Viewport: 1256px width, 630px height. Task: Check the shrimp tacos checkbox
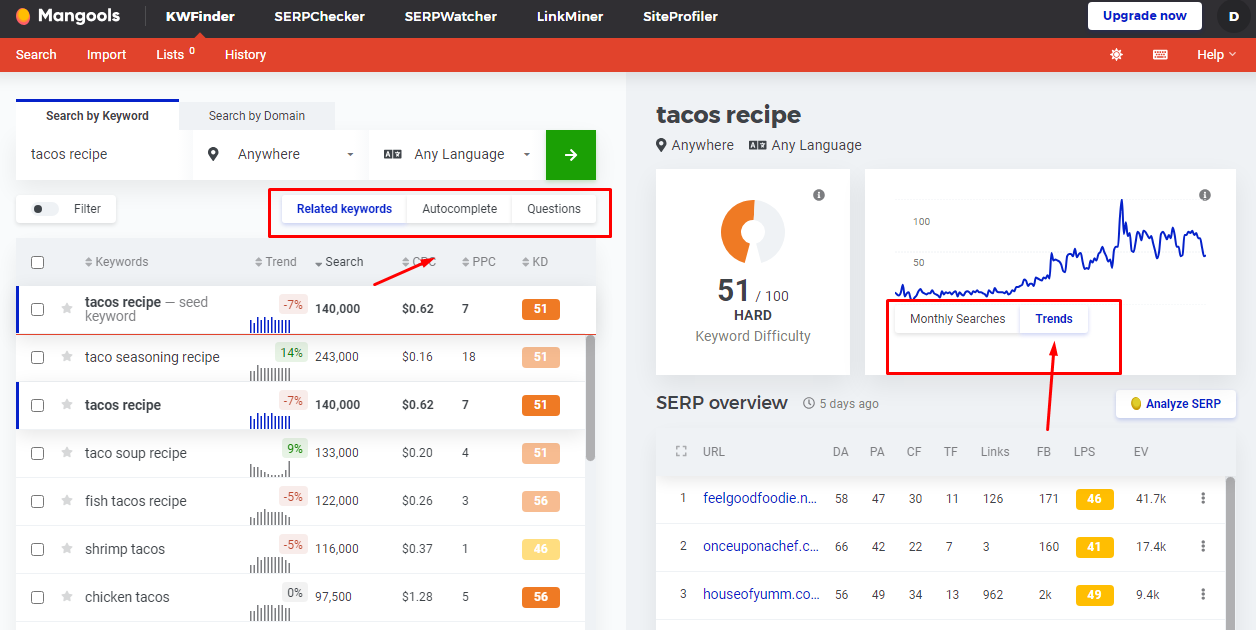pos(37,549)
